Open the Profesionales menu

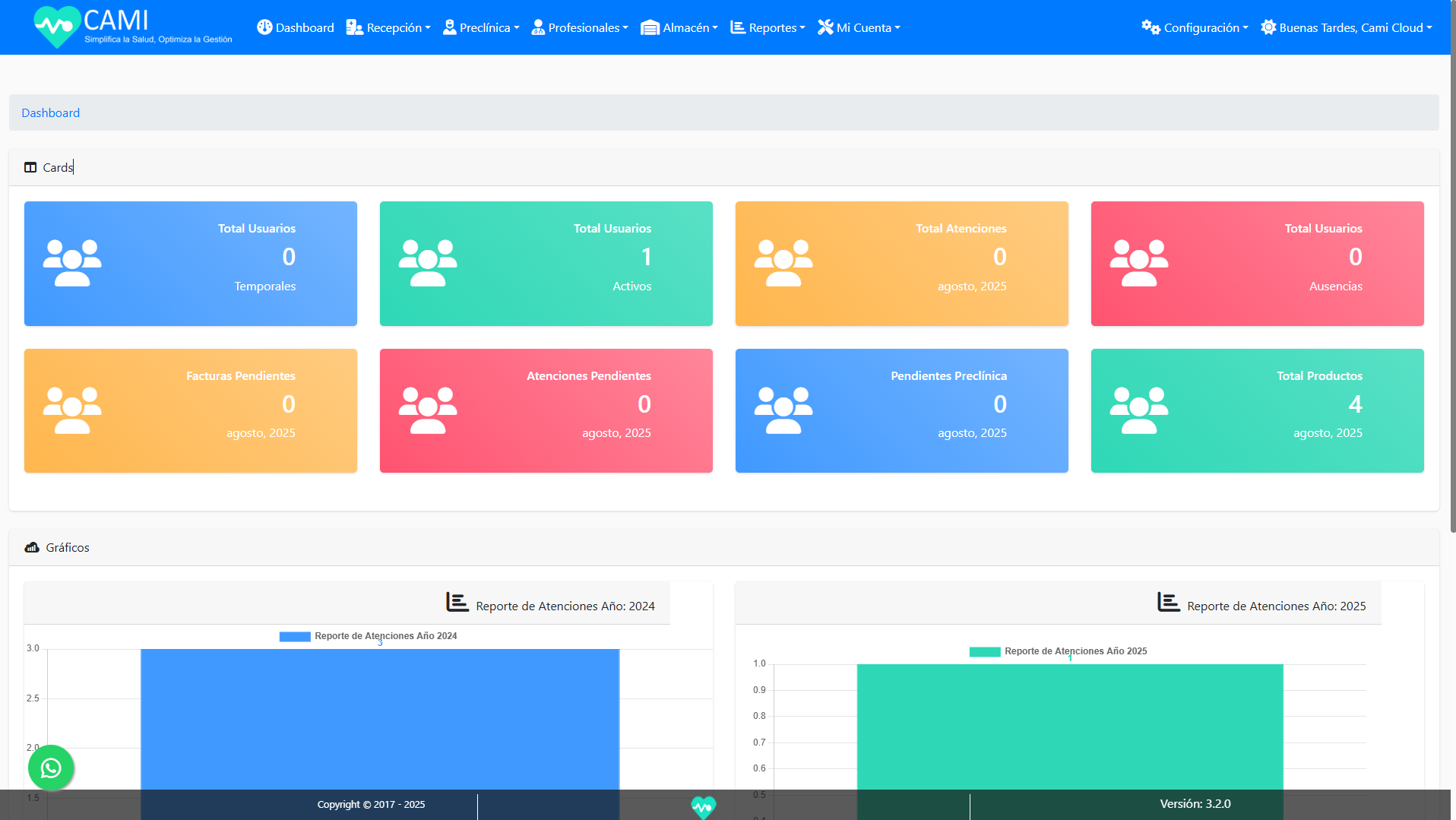click(x=580, y=27)
